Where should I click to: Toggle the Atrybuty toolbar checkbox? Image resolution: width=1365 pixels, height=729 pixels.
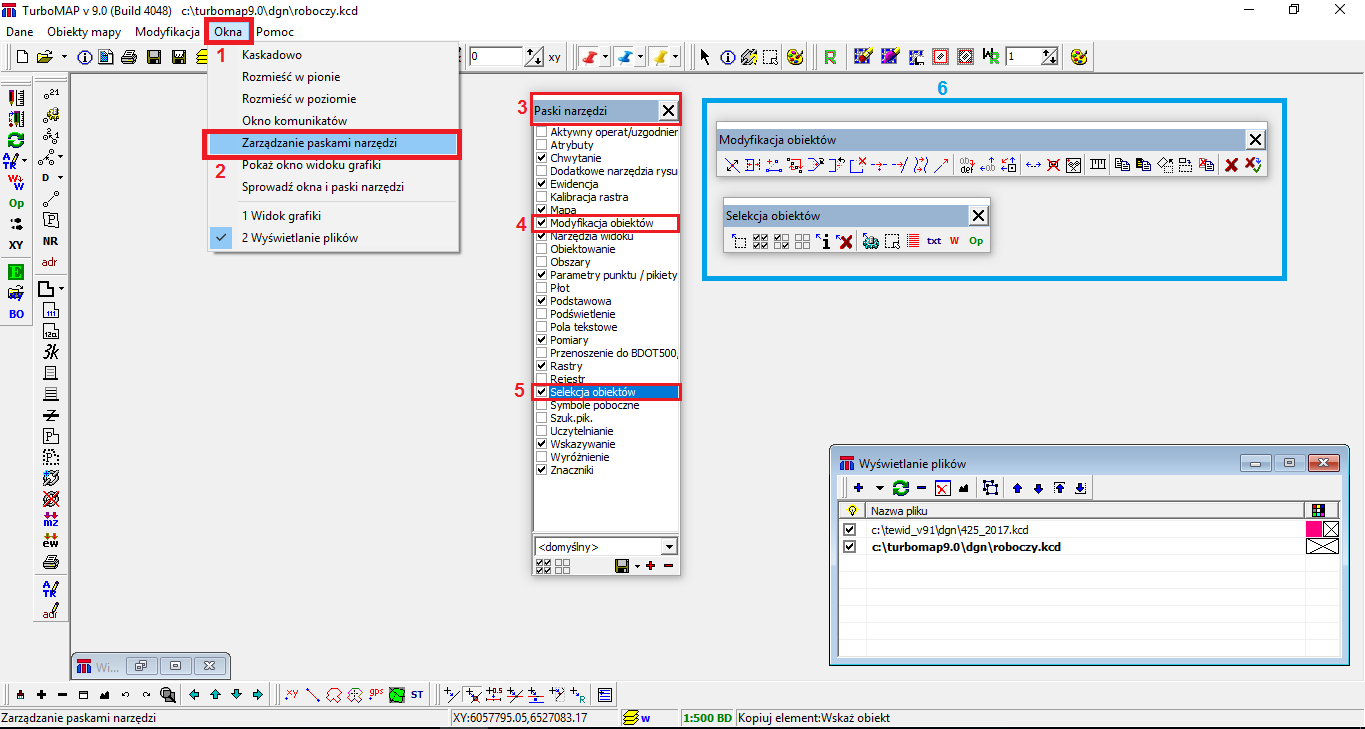coord(541,145)
